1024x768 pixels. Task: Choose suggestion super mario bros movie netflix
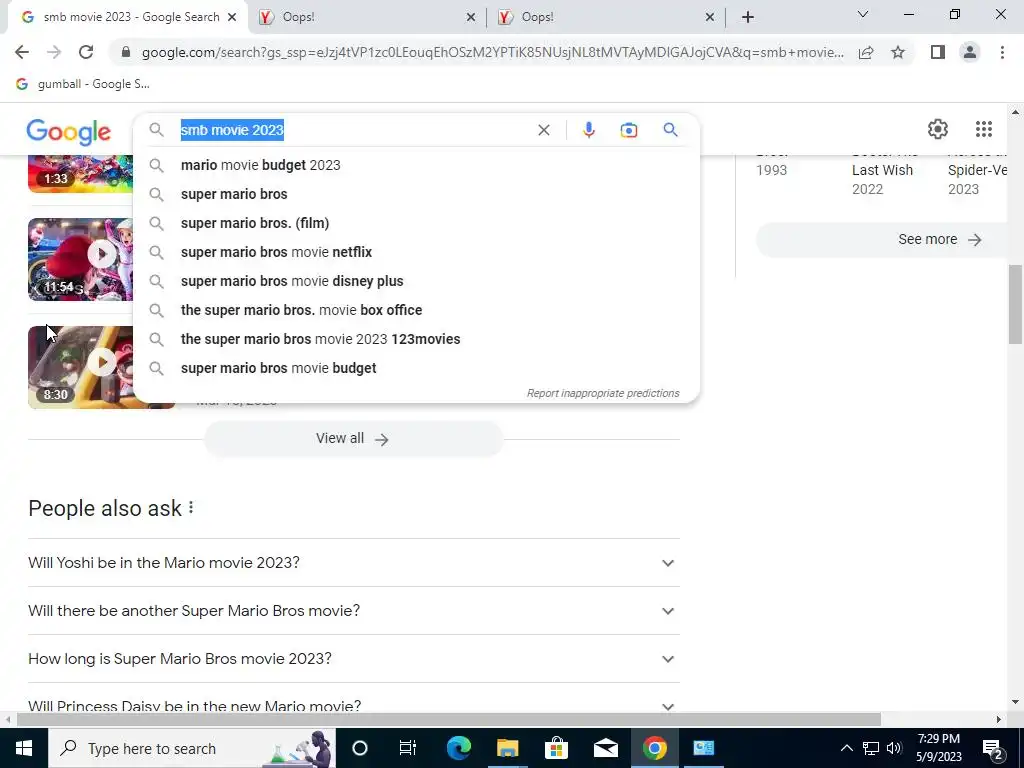[416, 252]
